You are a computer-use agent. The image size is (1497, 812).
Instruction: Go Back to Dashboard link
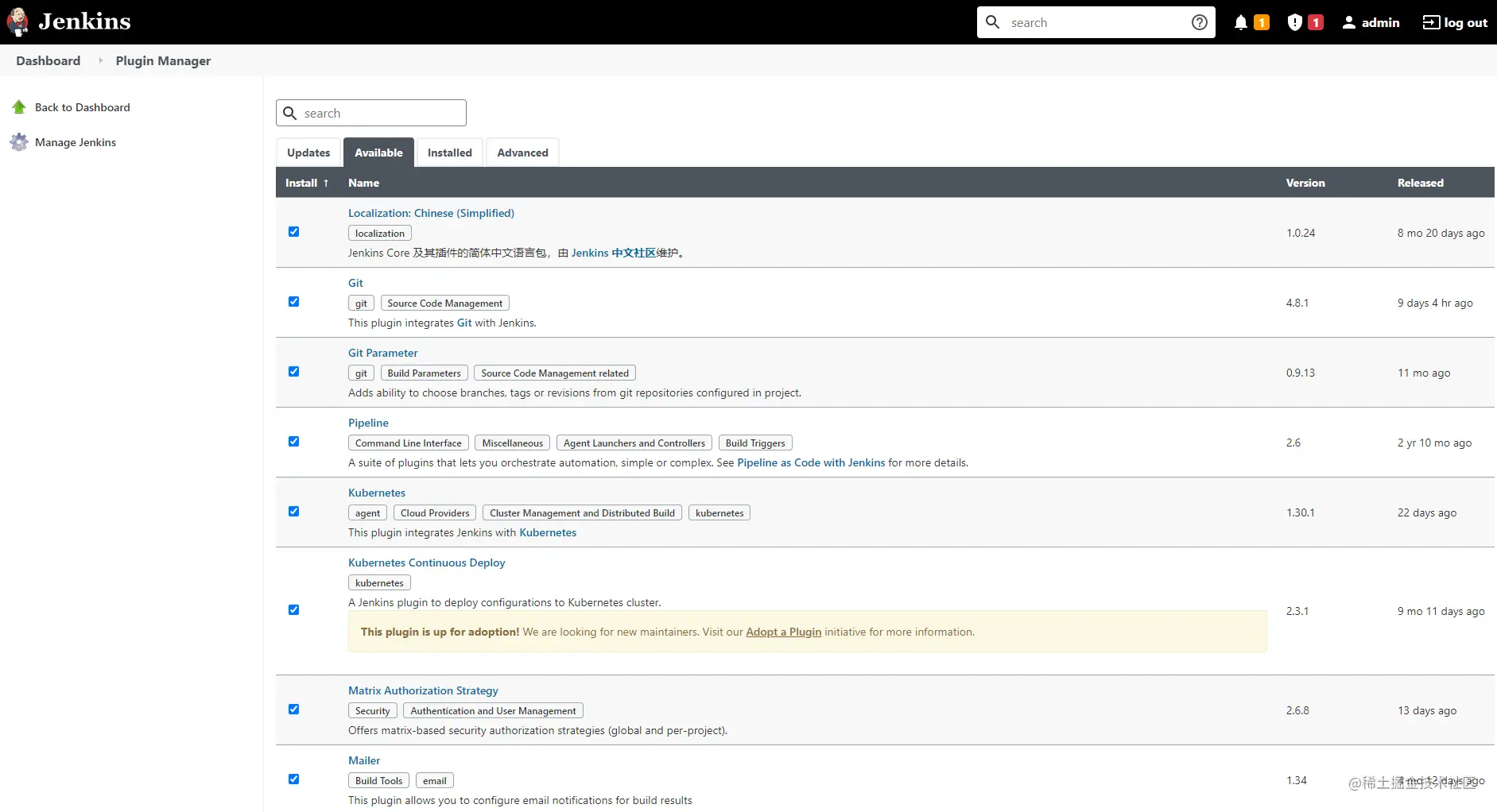pyautogui.click(x=83, y=107)
